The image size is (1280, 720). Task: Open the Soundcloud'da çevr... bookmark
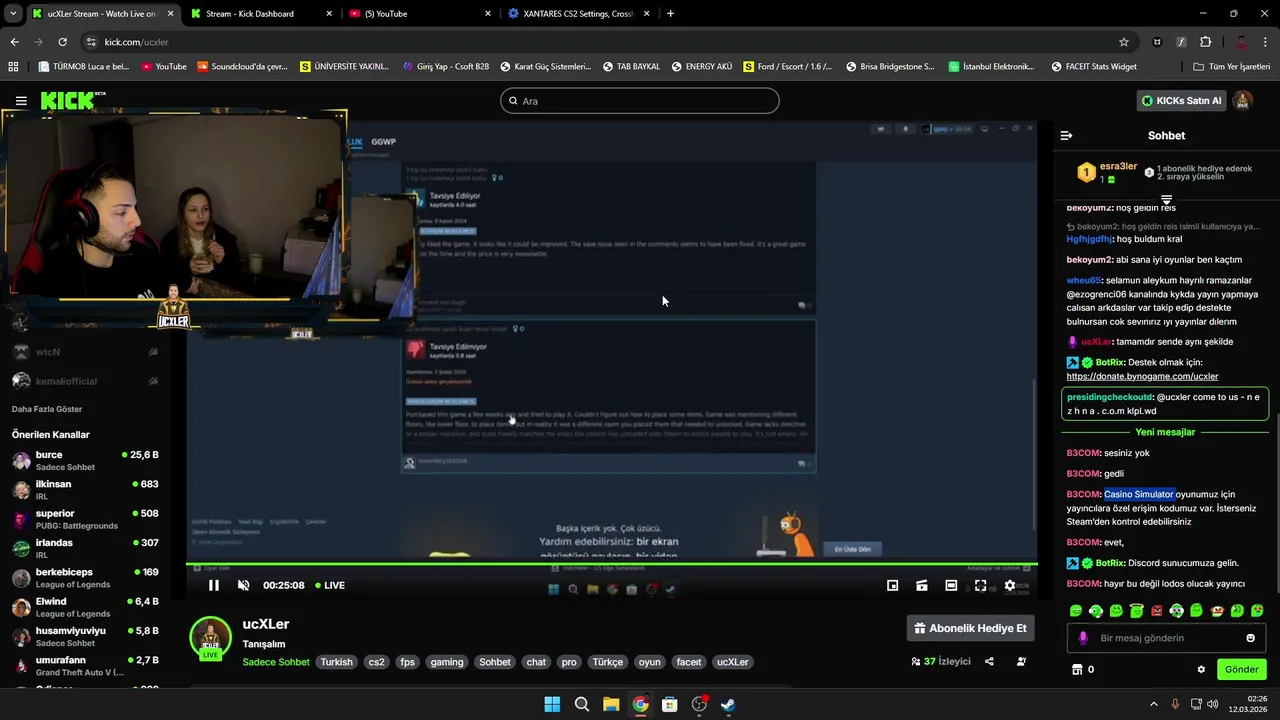(242, 66)
